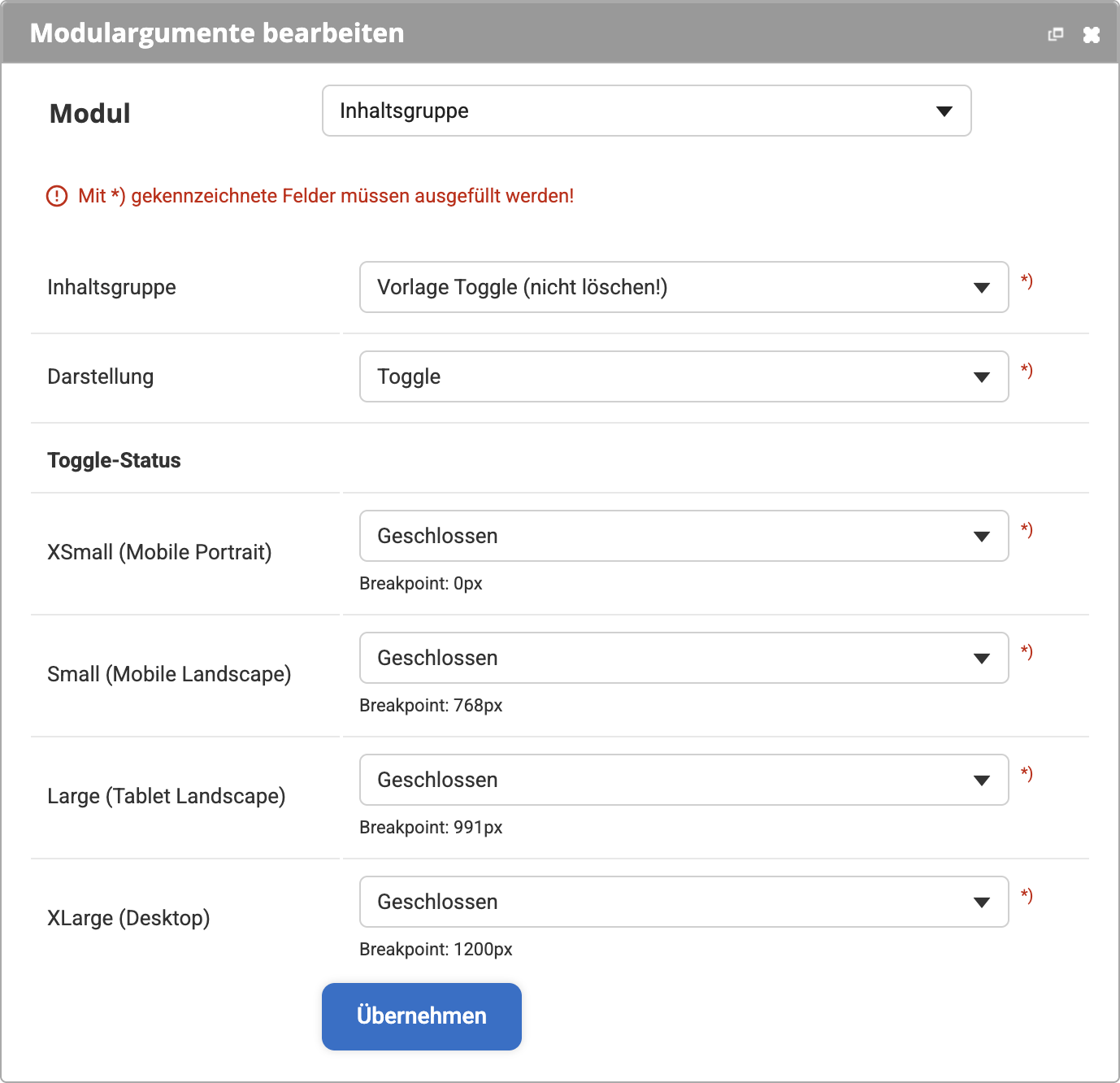Screen dimensions: 1120x1083
Task: Click the 'XSmall (Mobile Portrait)' label
Action: 159,552
